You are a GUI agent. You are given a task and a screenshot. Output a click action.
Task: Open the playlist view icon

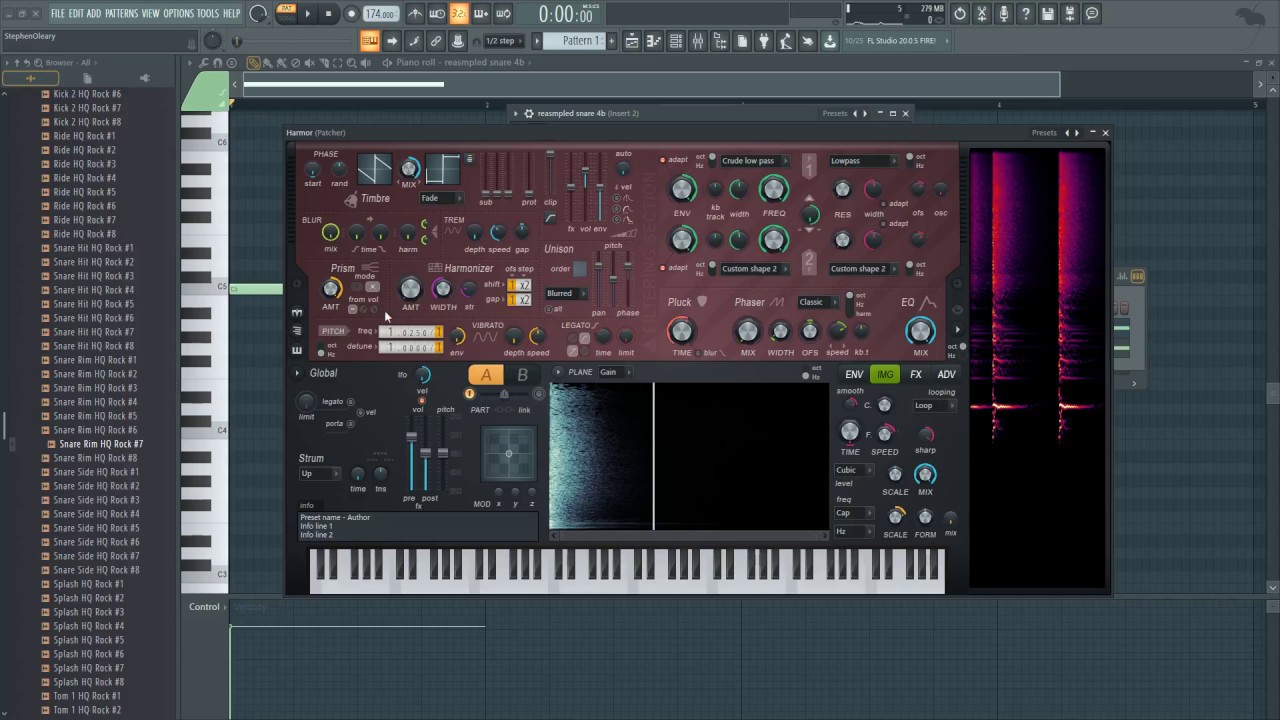click(x=632, y=41)
